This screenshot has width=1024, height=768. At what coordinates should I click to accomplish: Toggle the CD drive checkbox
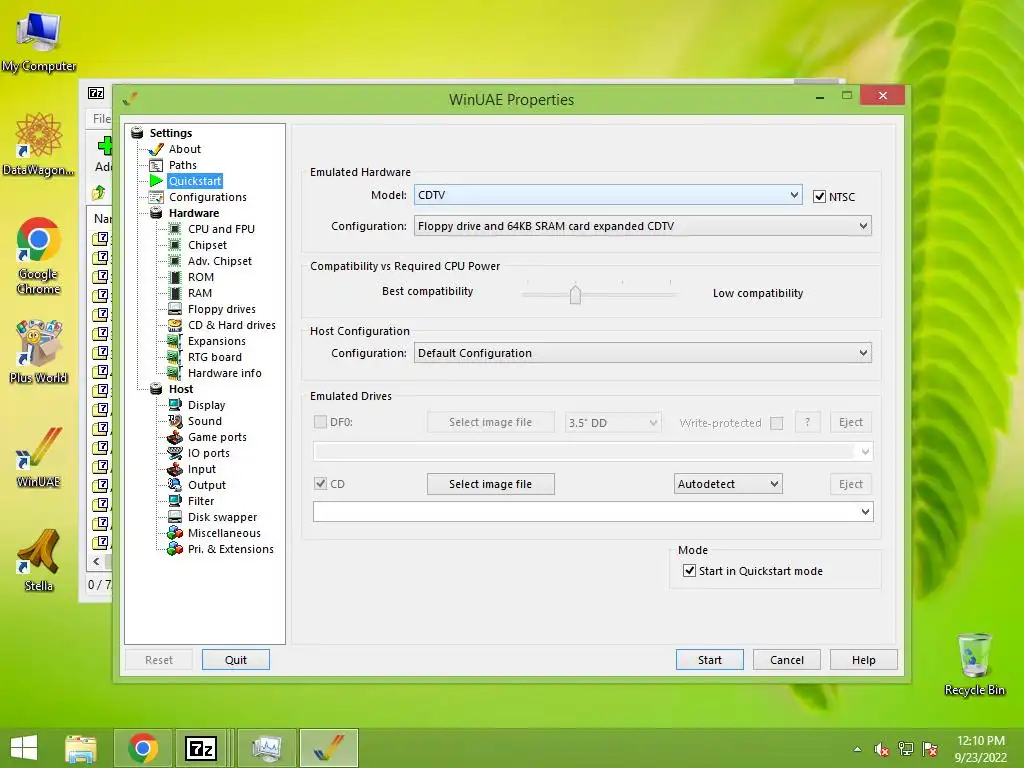[x=320, y=484]
